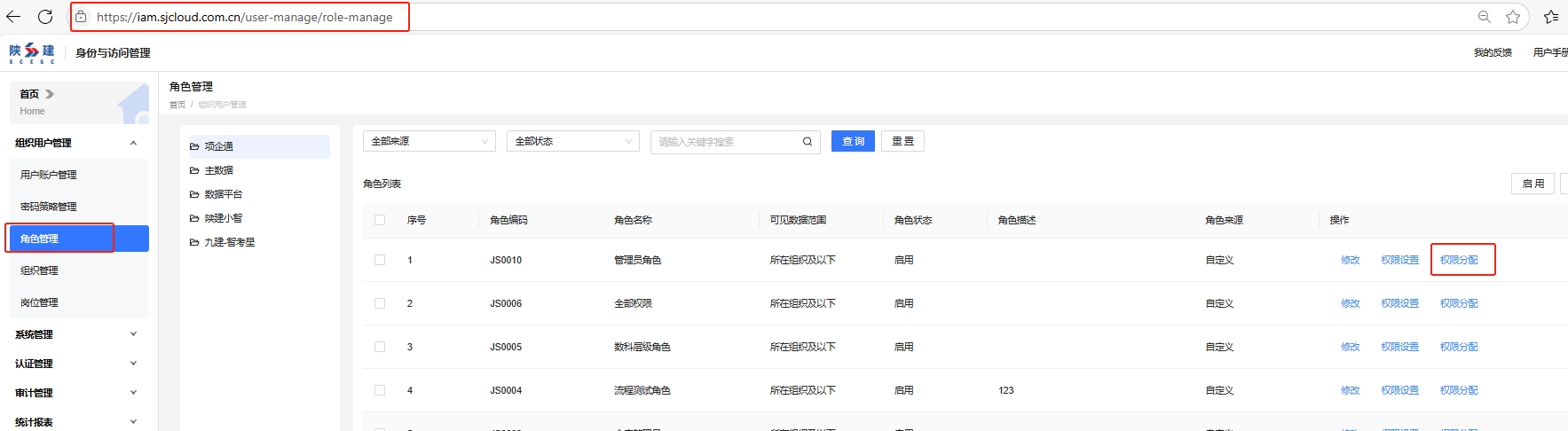Click 权限分配 for 管理员角色

pos(1459,260)
